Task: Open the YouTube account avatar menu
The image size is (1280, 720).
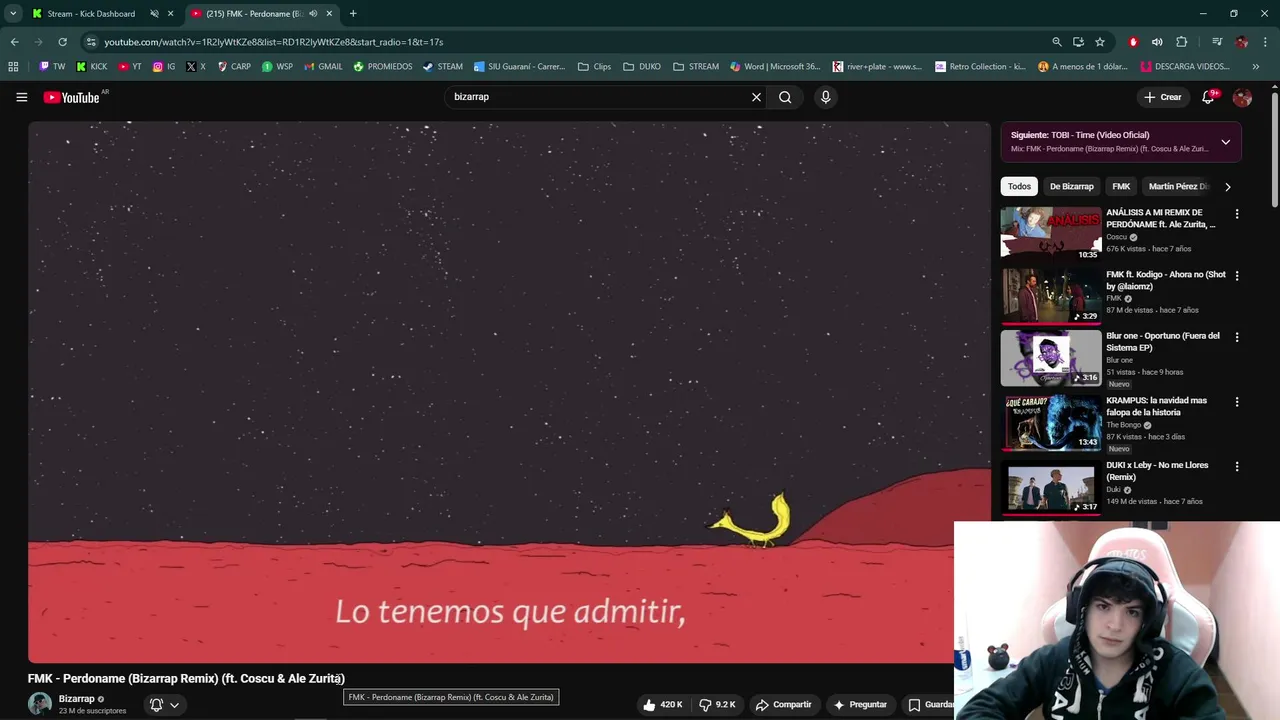Action: click(x=1242, y=97)
